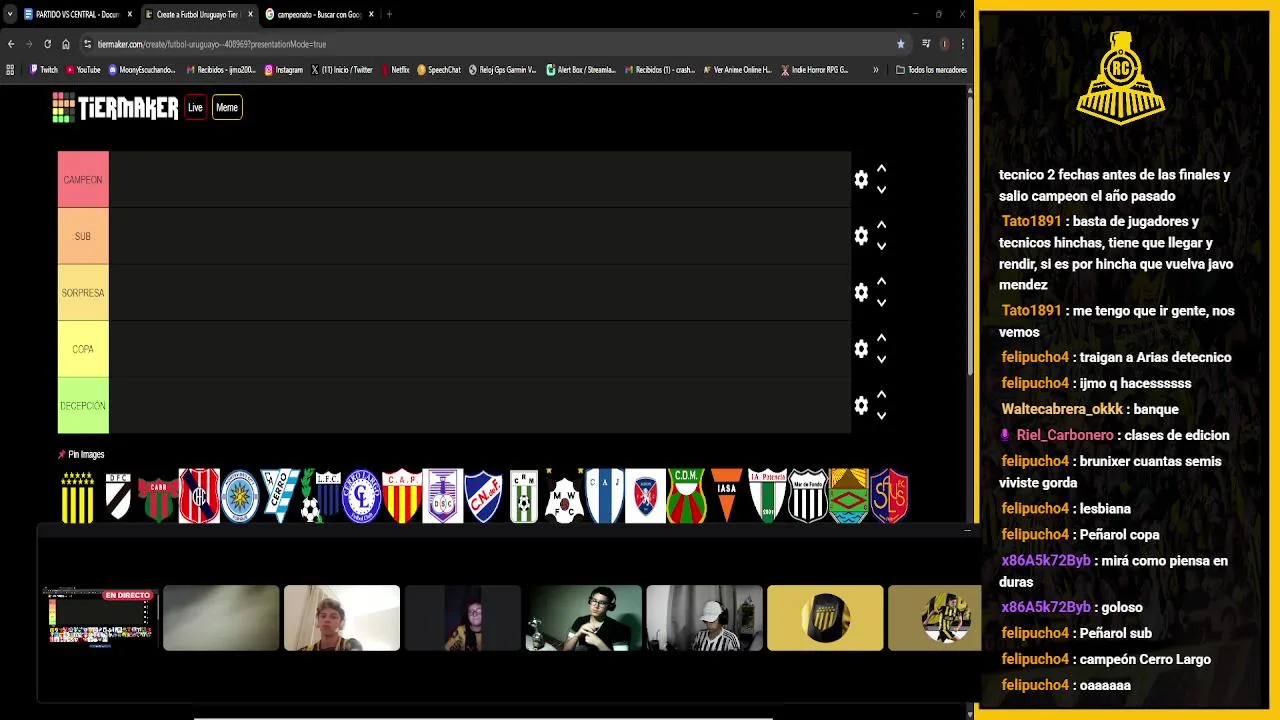
Task: Open Todos los marcadores folder
Action: point(930,70)
